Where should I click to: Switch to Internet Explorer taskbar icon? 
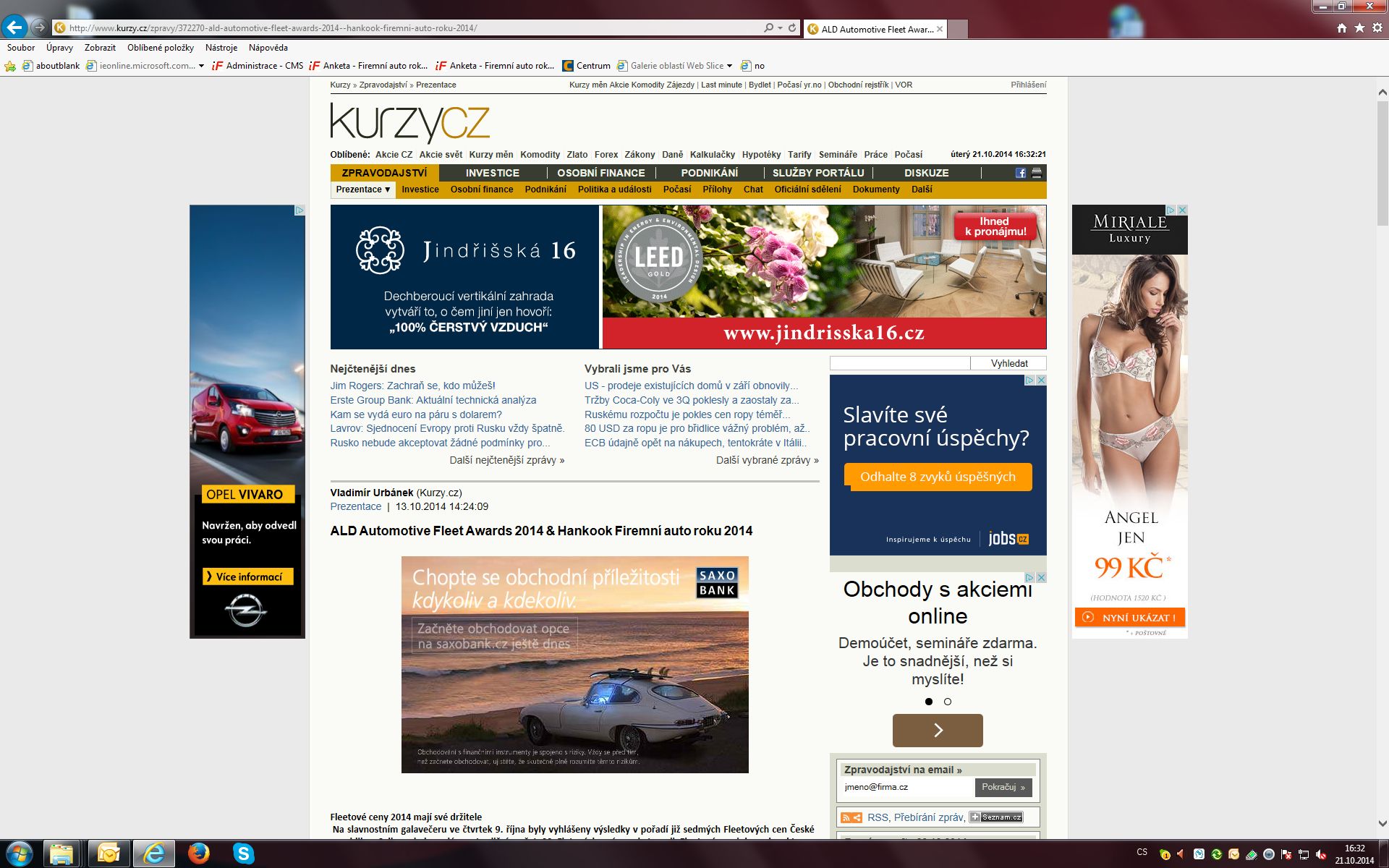[x=154, y=854]
